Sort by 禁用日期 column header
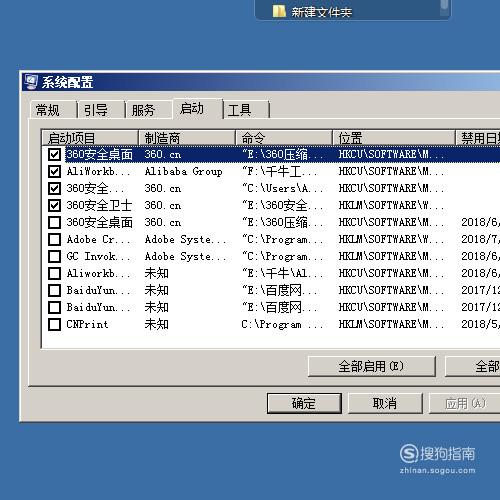The image size is (500, 500). [478, 138]
